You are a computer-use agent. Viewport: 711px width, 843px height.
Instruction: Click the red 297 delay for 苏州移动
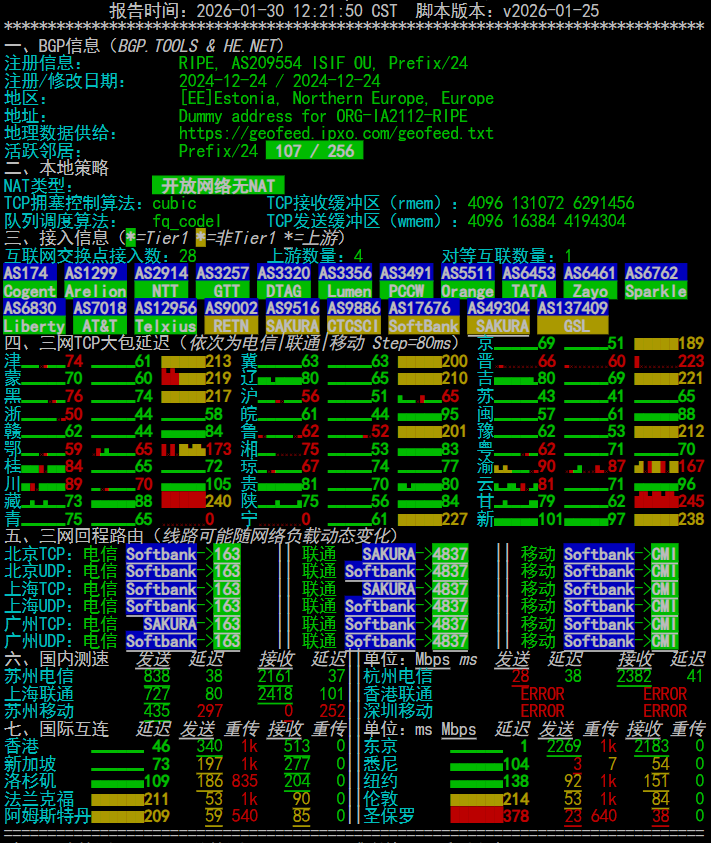[x=210, y=711]
